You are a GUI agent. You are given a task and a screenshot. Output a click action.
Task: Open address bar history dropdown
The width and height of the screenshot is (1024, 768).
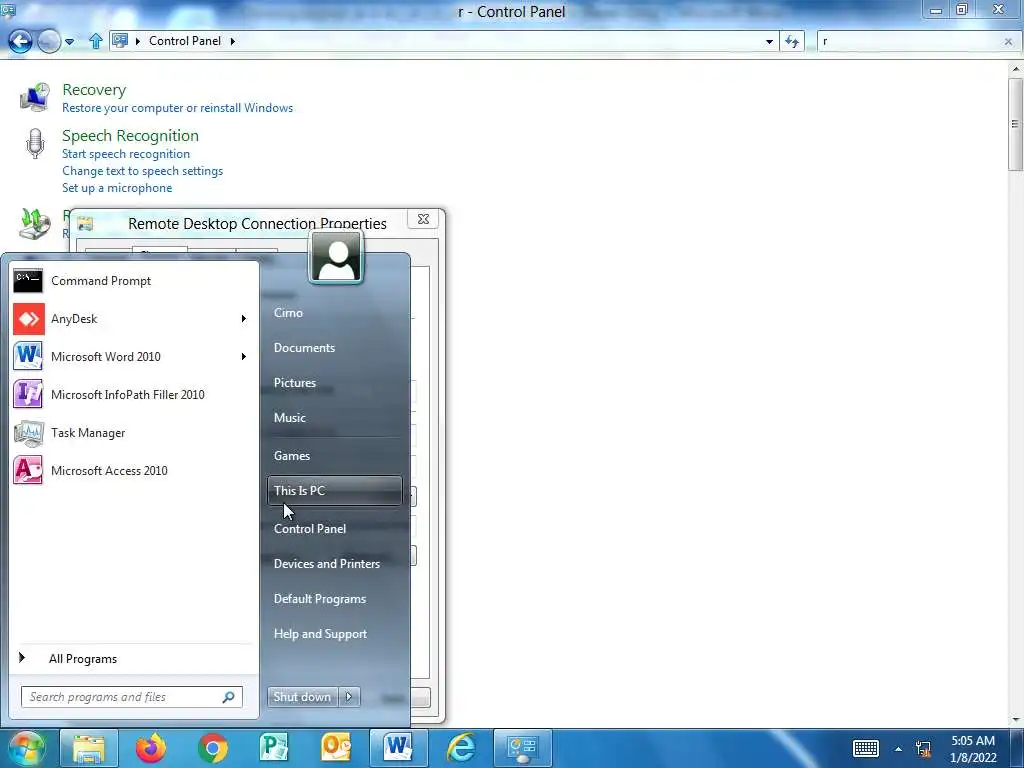point(769,41)
